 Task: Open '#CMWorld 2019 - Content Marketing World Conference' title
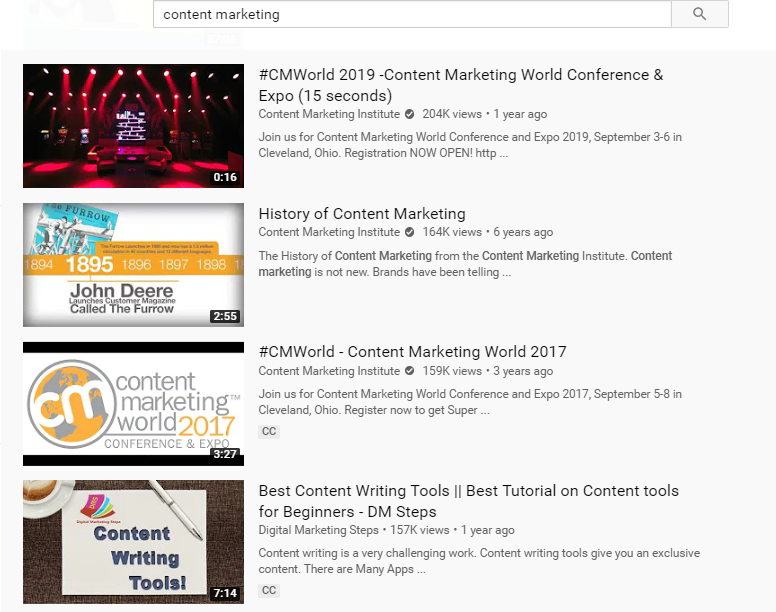461,85
